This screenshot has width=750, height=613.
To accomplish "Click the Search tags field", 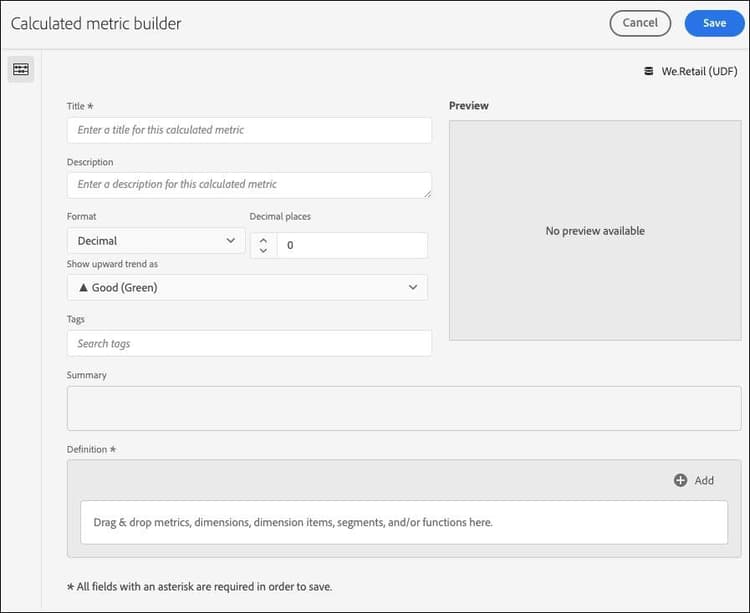I will coord(249,344).
